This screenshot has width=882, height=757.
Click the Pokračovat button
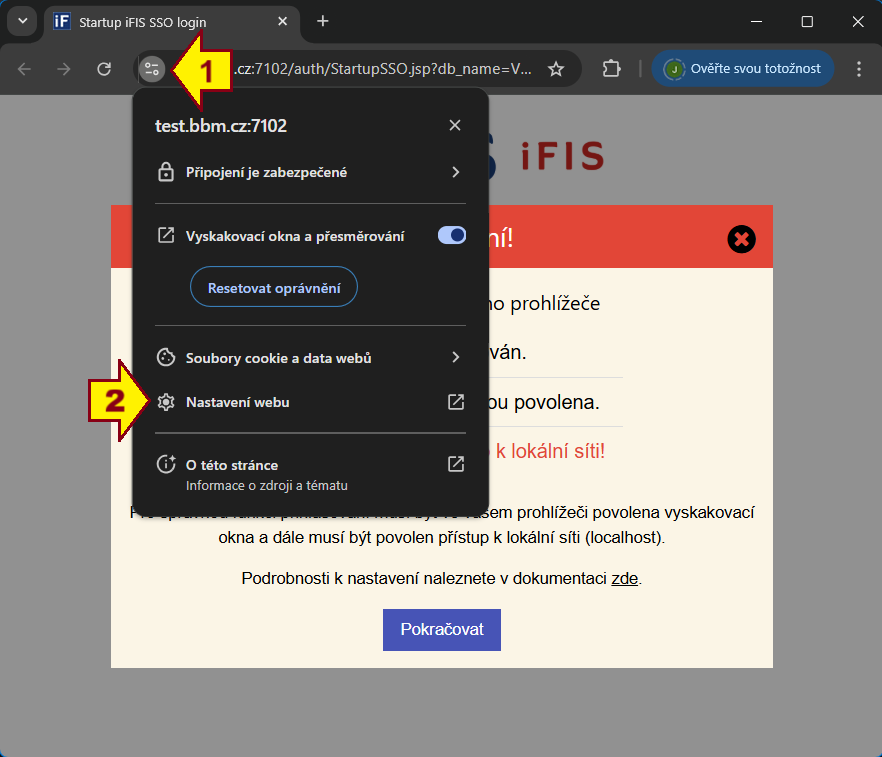click(442, 629)
